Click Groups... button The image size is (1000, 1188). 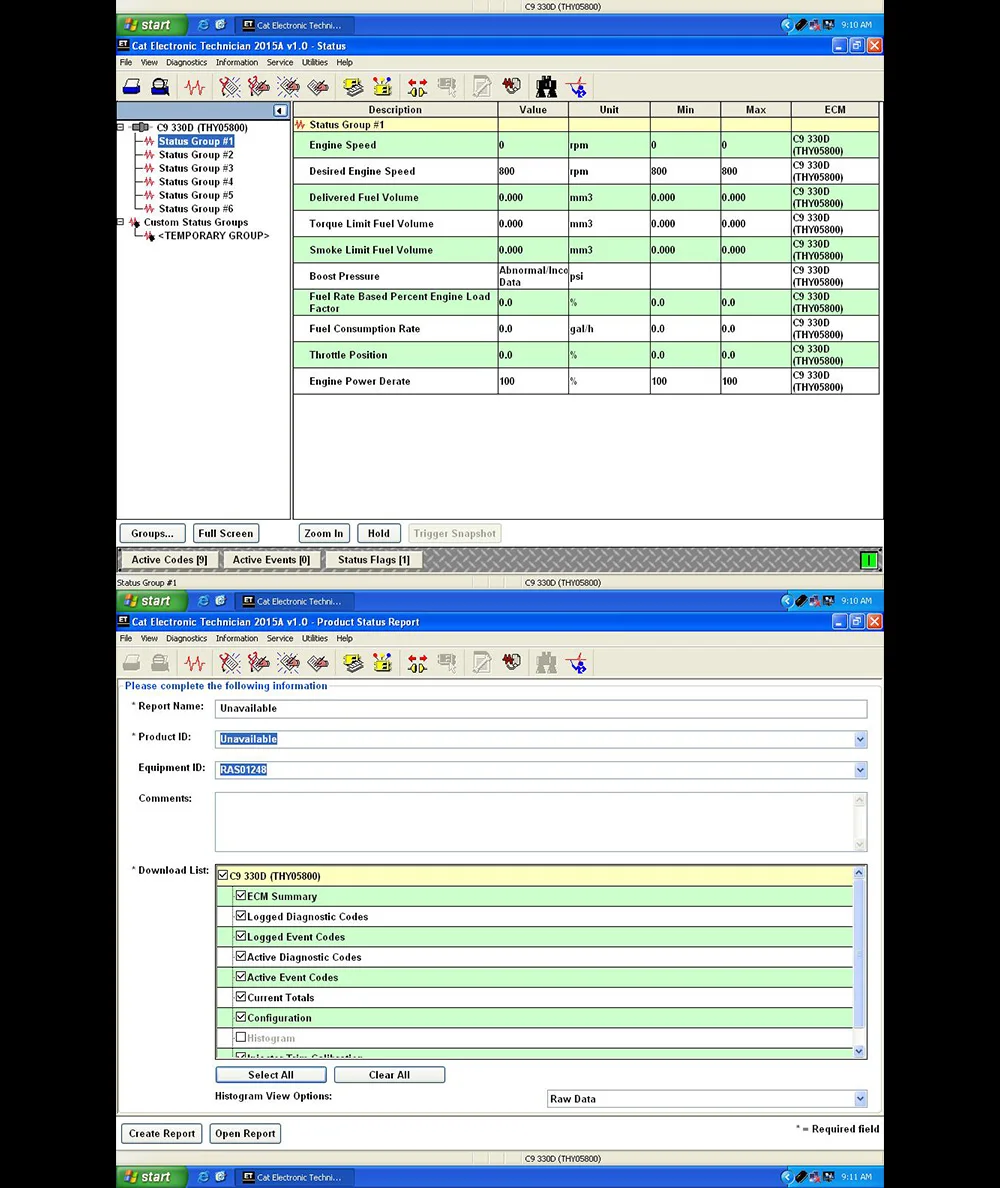click(152, 533)
